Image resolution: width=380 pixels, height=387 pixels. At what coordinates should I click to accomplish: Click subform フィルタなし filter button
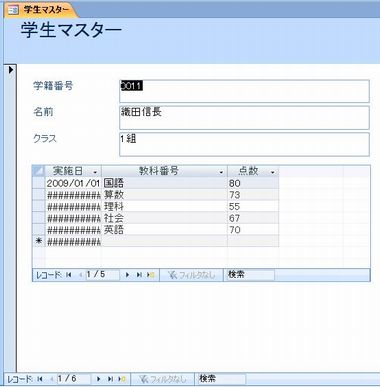[191, 275]
